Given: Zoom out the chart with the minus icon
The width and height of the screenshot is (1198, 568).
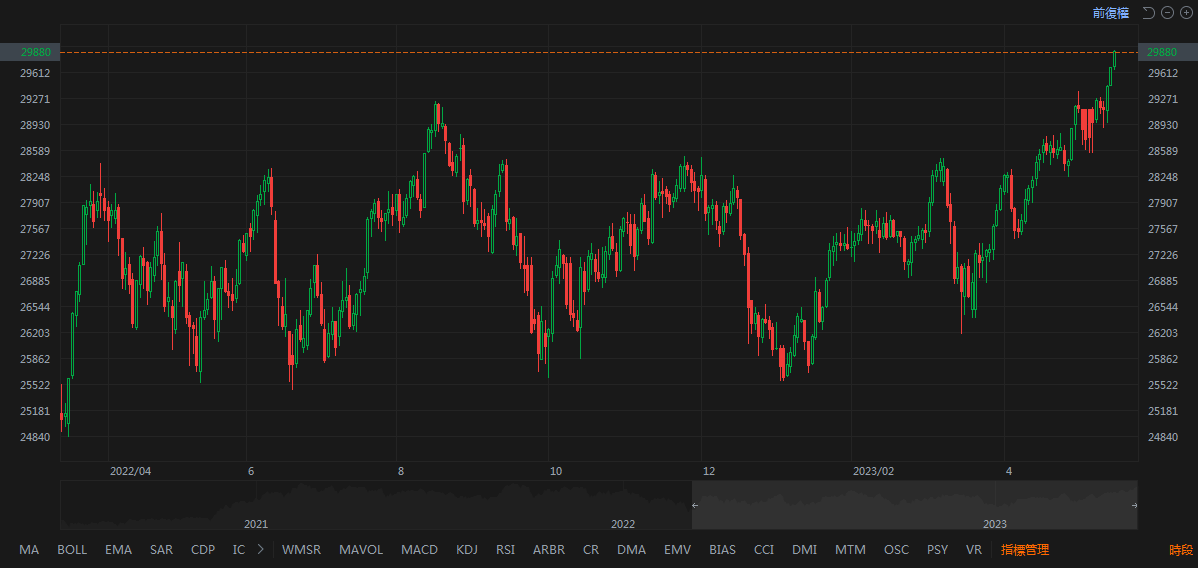Looking at the screenshot, I should pos(1167,12).
